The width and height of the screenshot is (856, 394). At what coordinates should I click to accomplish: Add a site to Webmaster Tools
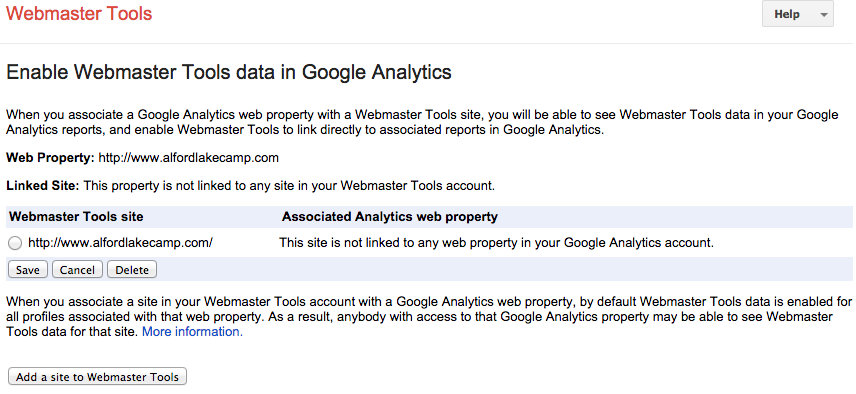[97, 377]
